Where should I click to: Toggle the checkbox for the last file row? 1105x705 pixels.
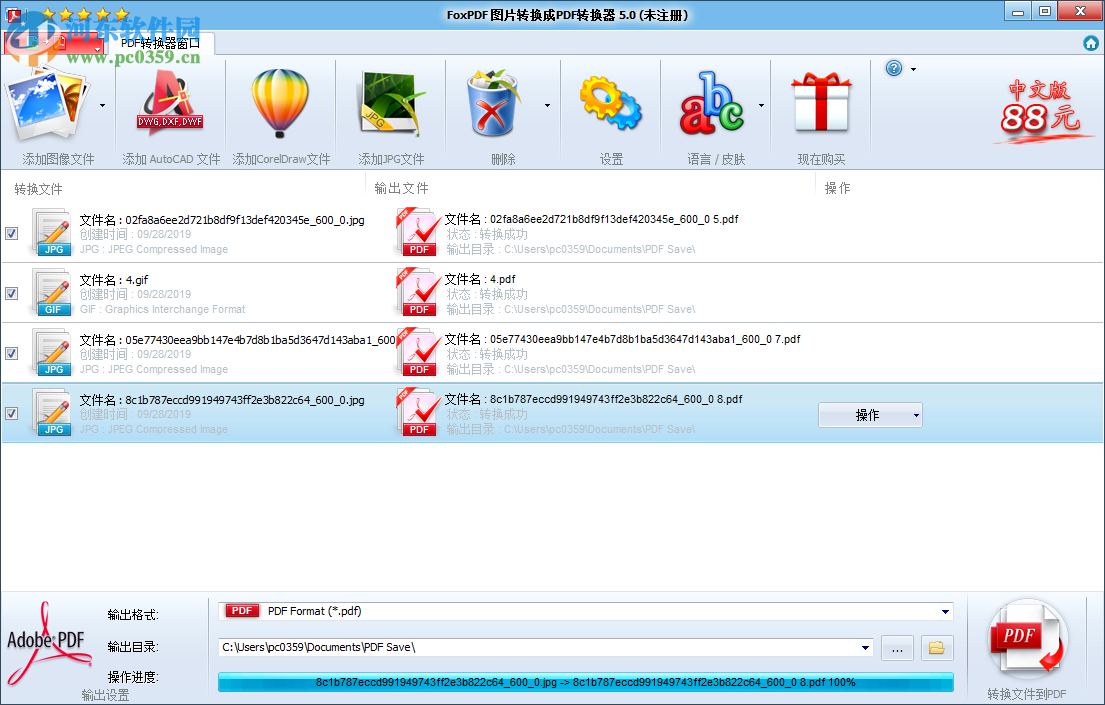point(12,413)
